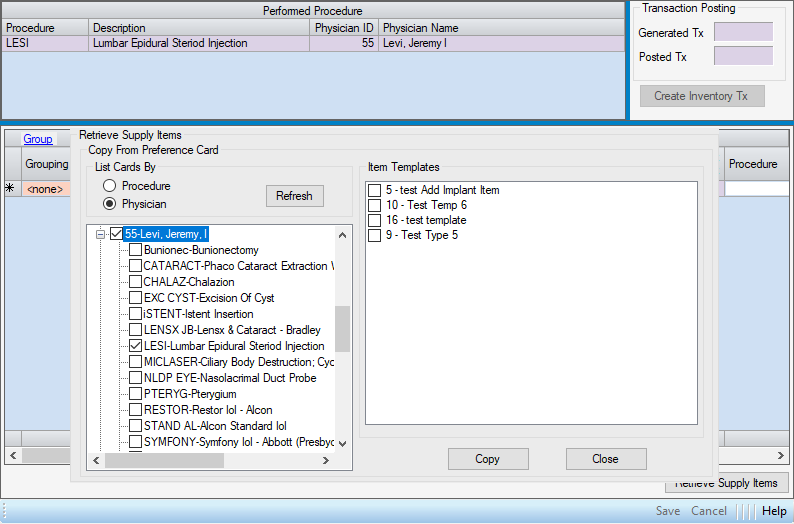The height and width of the screenshot is (524, 794).
Task: Check the 5 - test Add Implant Item template
Action: [374, 190]
